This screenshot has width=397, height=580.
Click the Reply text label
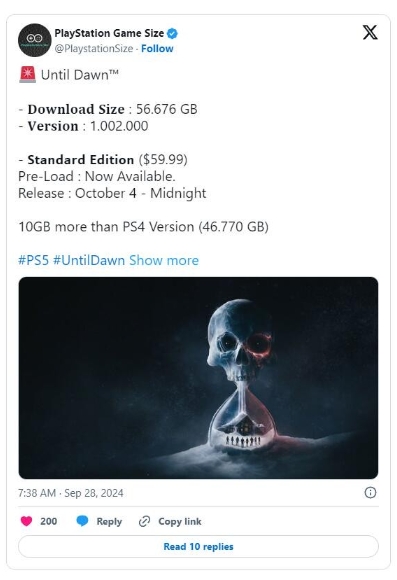pyautogui.click(x=109, y=521)
